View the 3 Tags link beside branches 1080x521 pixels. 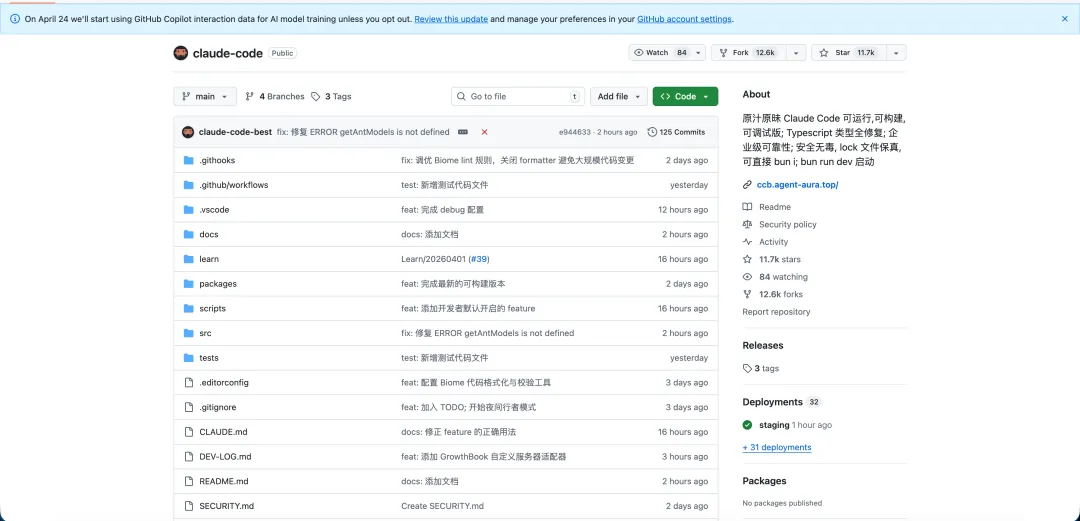331,96
